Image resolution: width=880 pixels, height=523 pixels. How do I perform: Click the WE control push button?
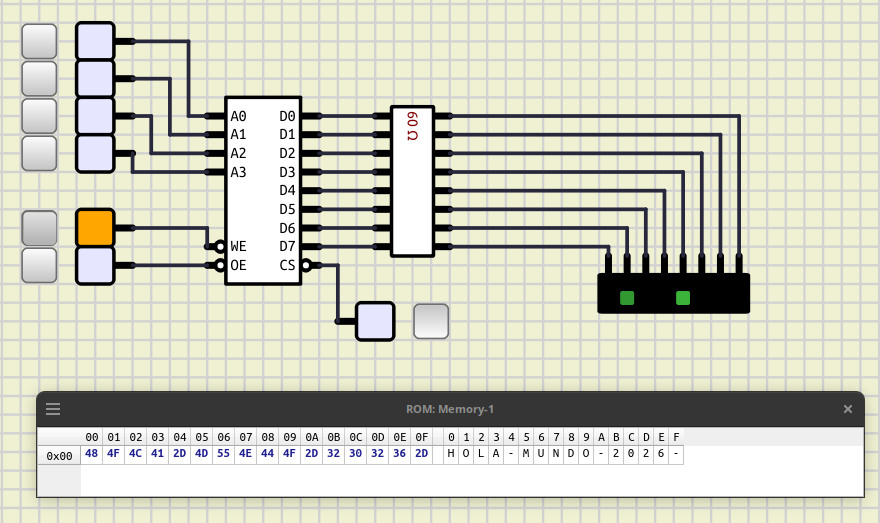[x=39, y=228]
